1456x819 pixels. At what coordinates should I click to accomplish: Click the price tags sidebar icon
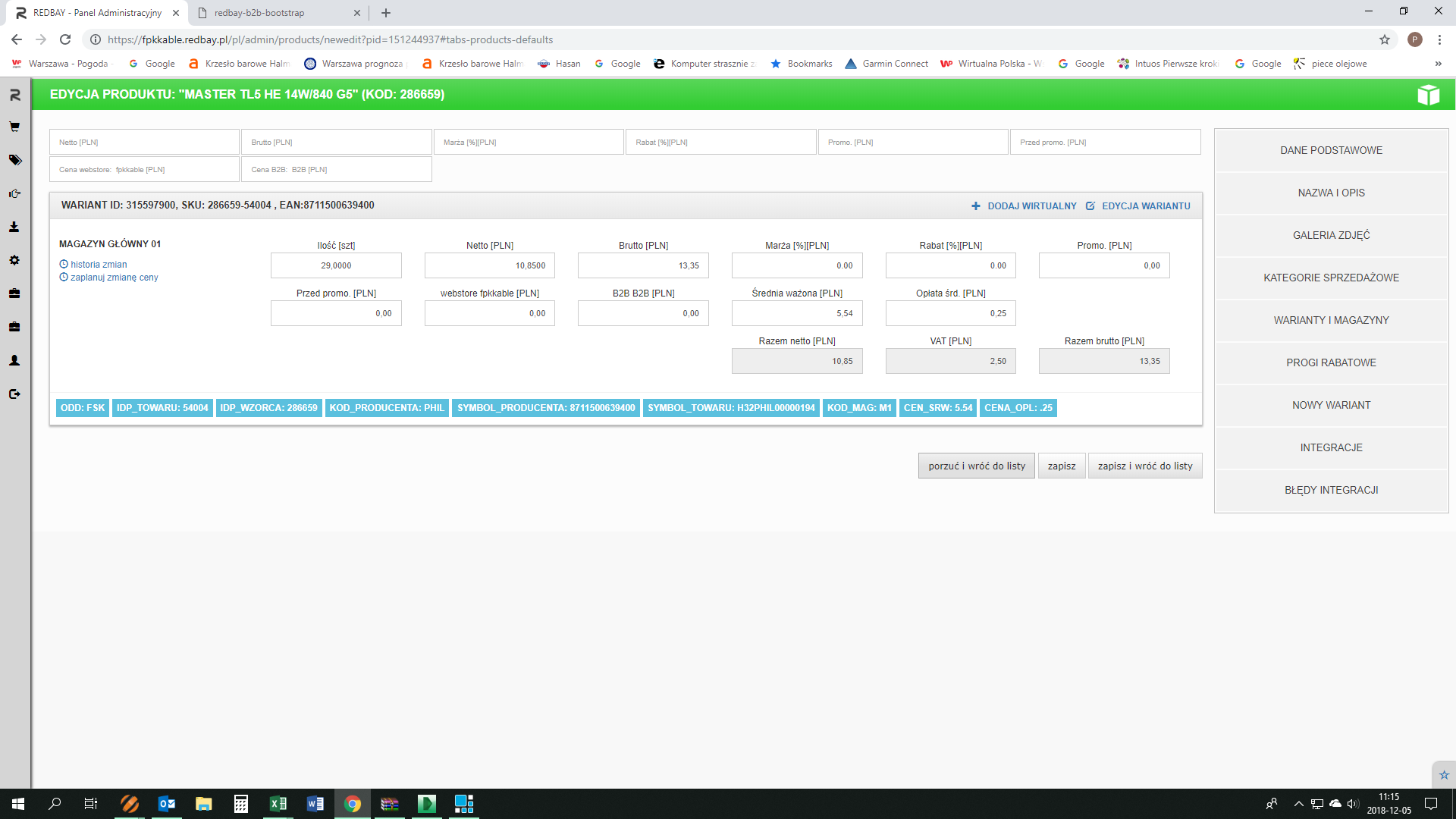(x=14, y=160)
